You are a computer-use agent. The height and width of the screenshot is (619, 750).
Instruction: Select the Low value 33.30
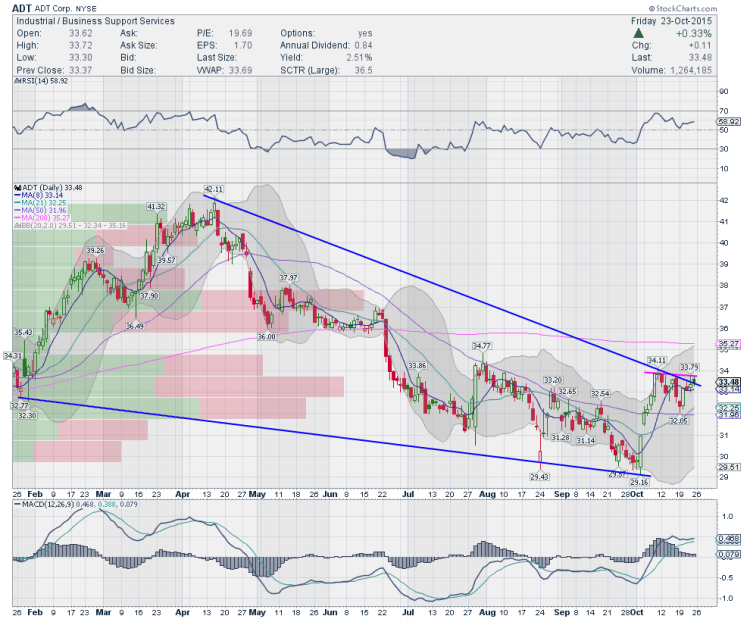click(x=80, y=58)
